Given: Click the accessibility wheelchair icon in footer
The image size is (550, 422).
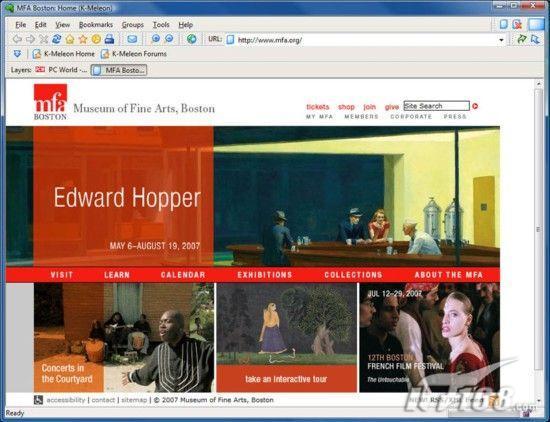Looking at the screenshot, I should coord(38,400).
